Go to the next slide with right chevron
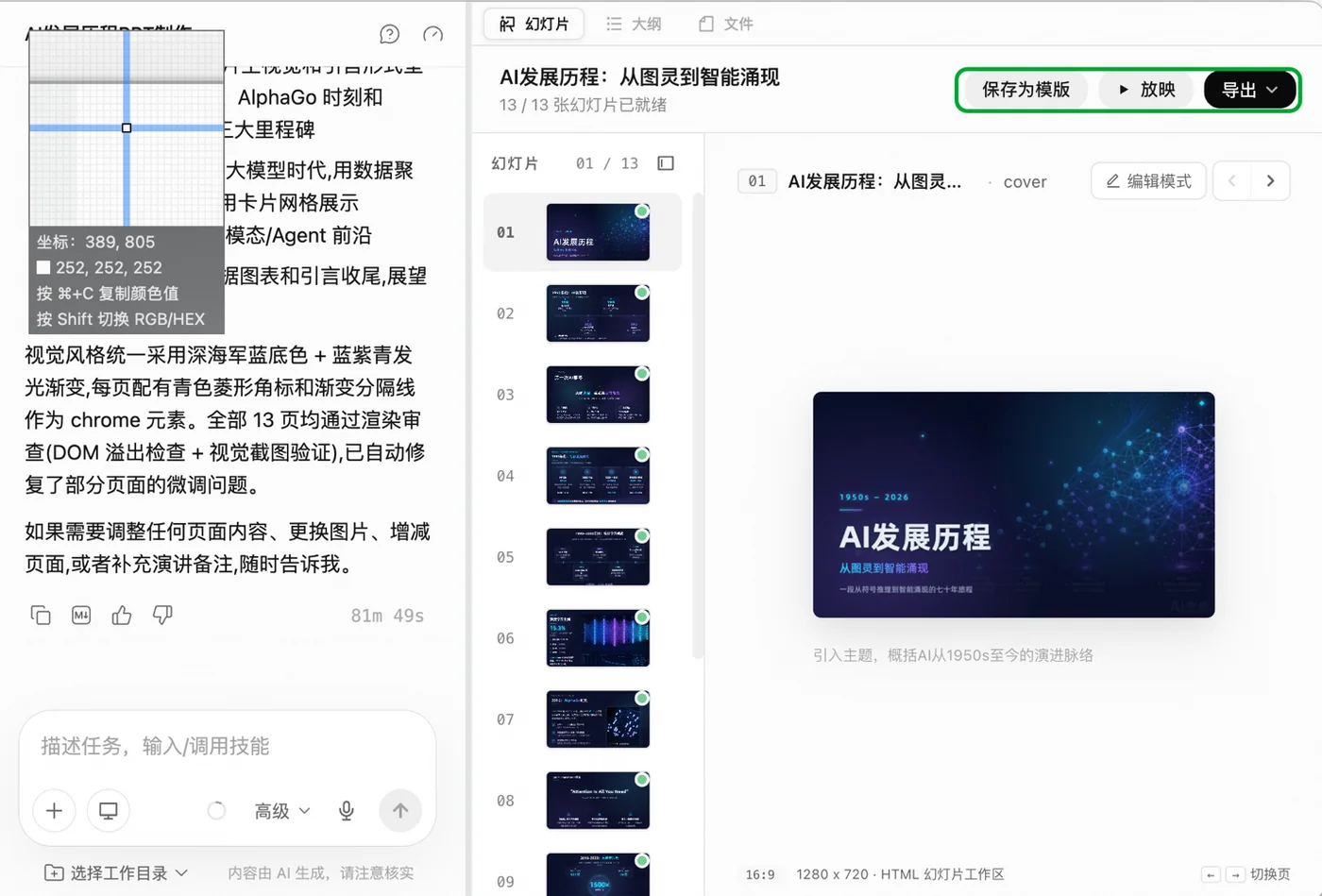This screenshot has height=896, width=1322. coord(1270,180)
